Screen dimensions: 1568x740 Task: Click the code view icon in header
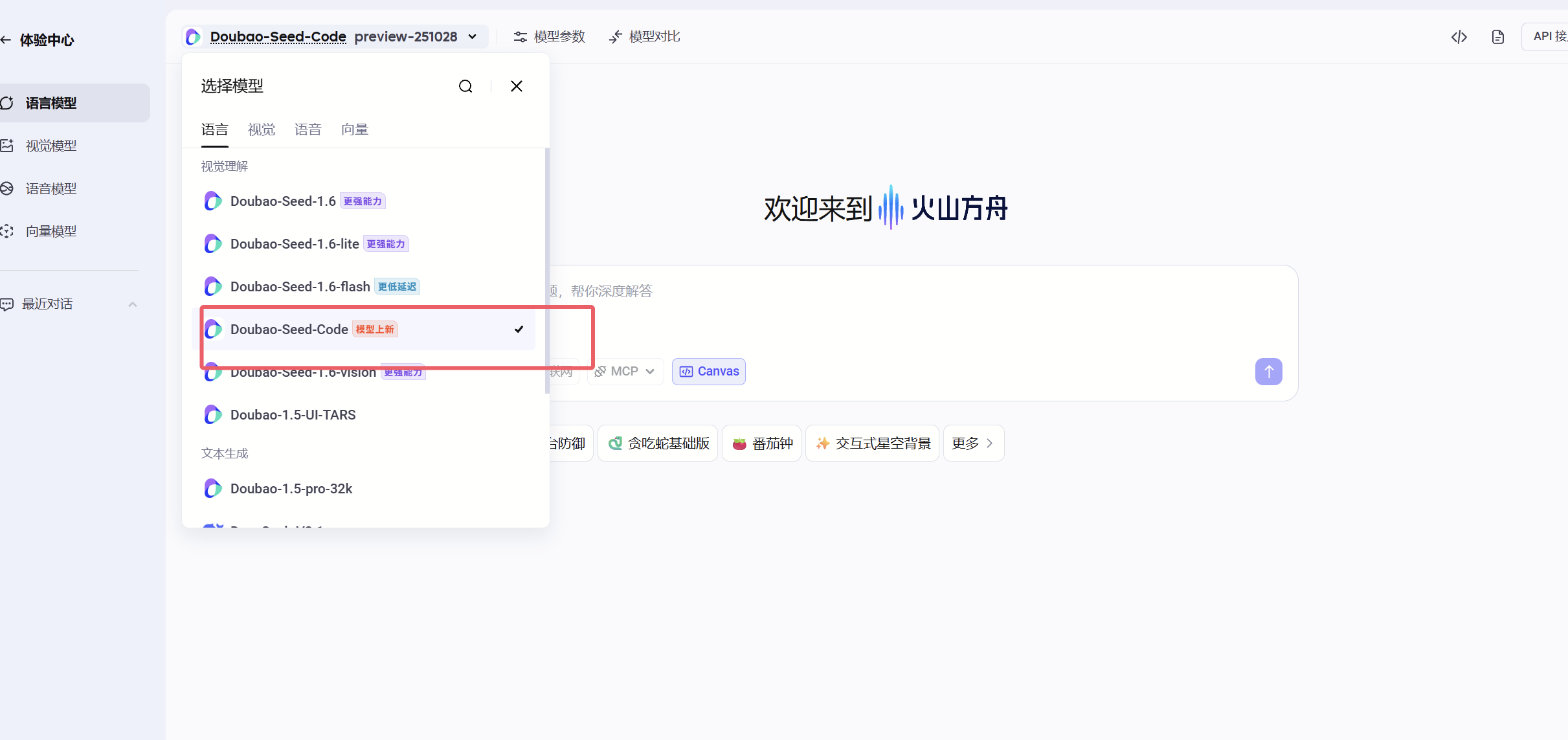1459,37
